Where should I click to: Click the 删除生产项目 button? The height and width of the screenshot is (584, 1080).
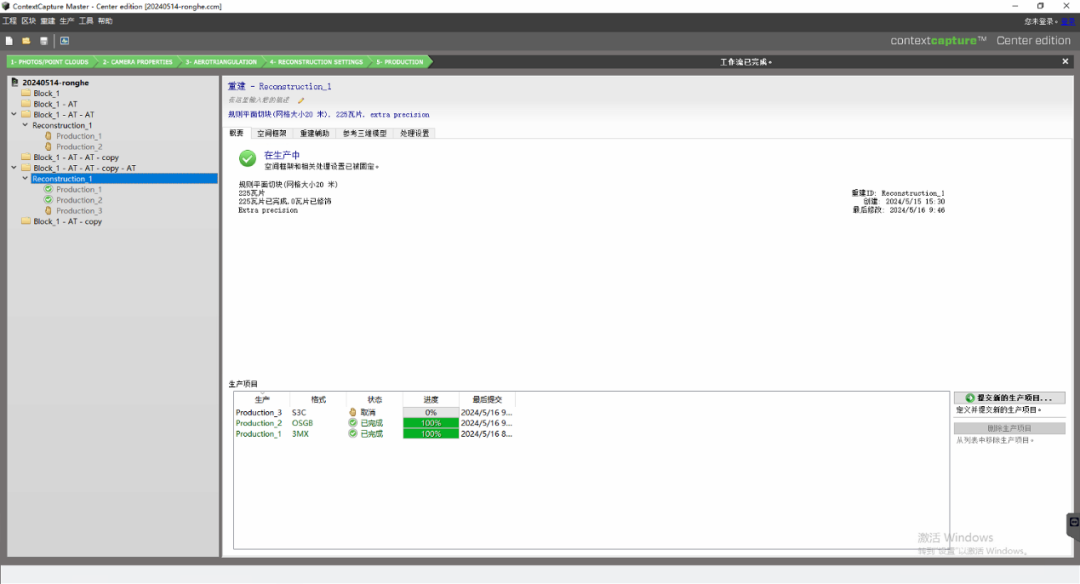[x=1009, y=428]
